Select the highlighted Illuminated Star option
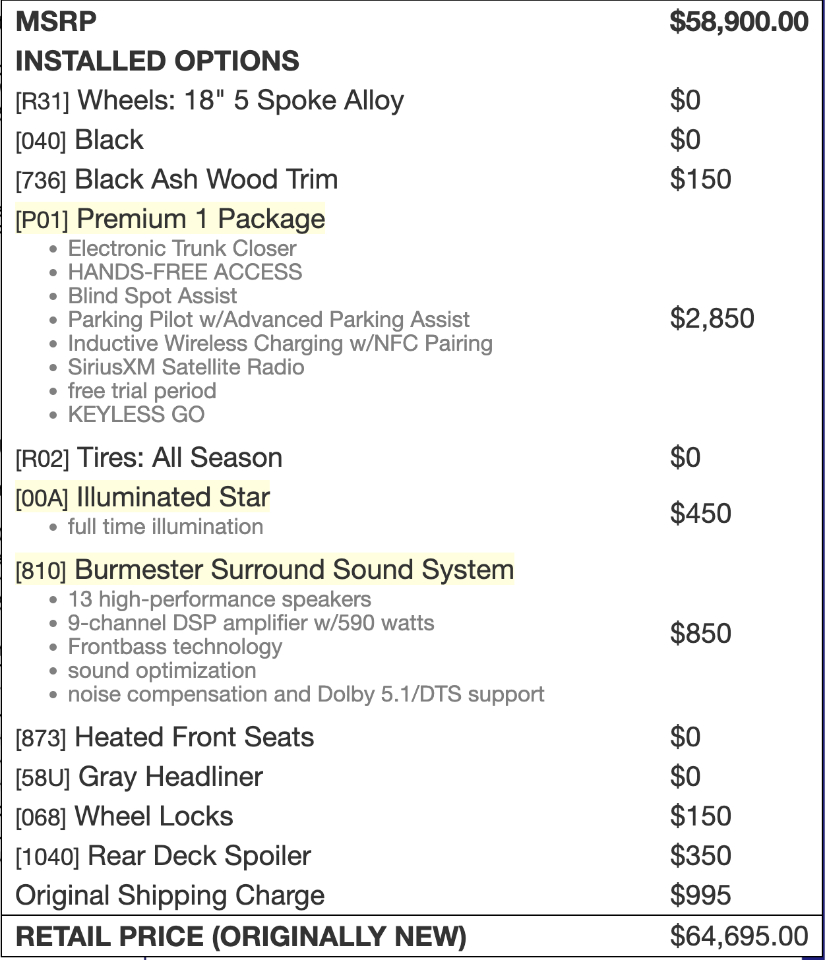 pyautogui.click(x=143, y=497)
